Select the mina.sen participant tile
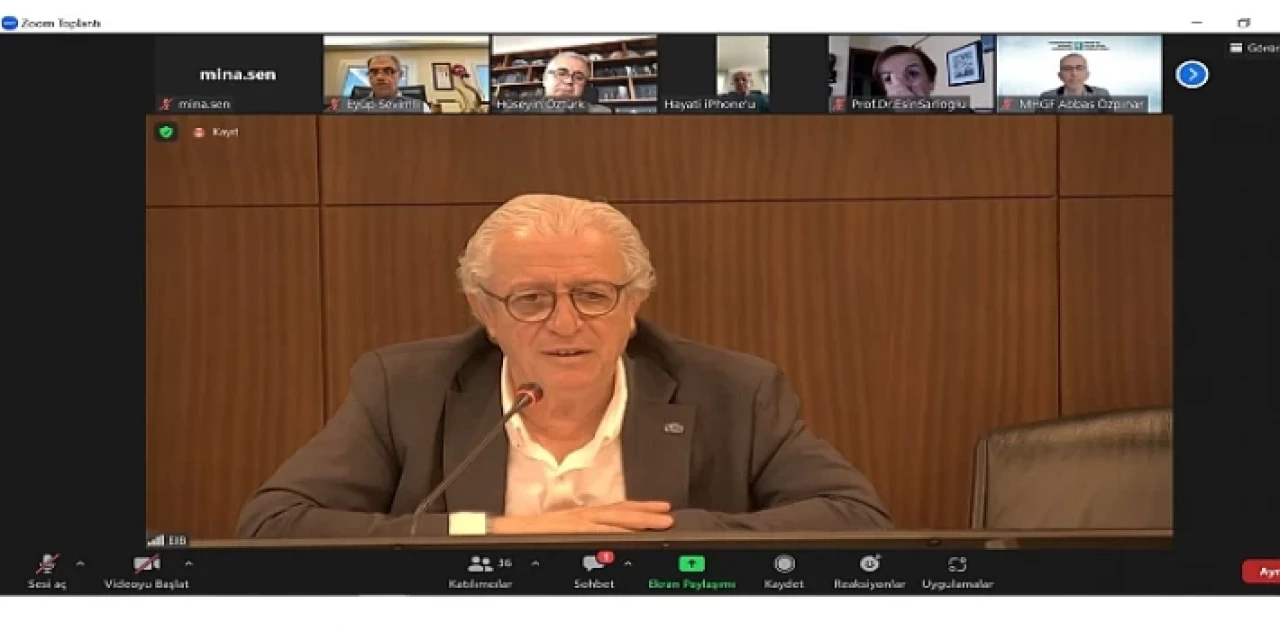This screenshot has width=1280, height=631. [x=238, y=74]
